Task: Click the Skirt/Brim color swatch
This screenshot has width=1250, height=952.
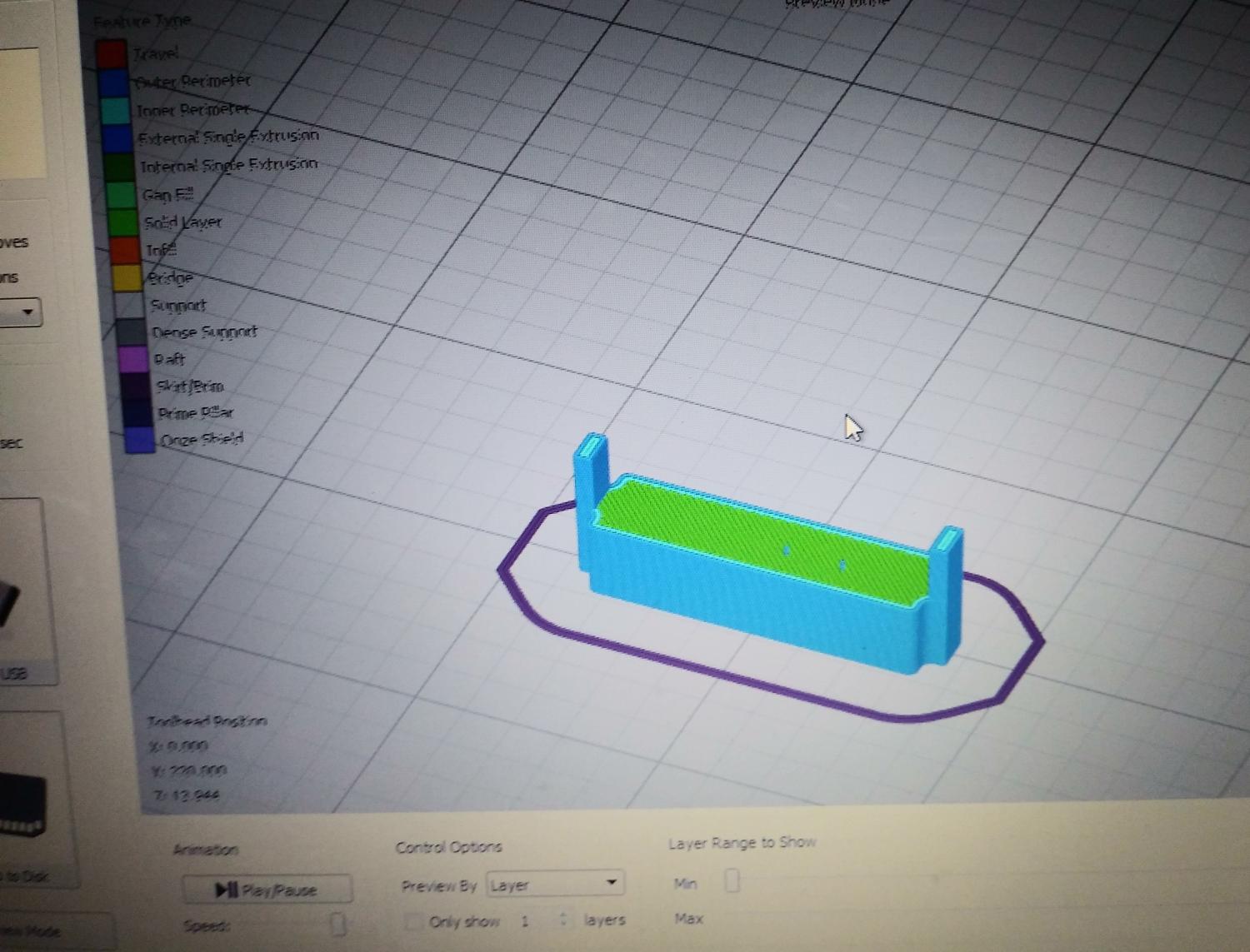Action: pyautogui.click(x=136, y=386)
